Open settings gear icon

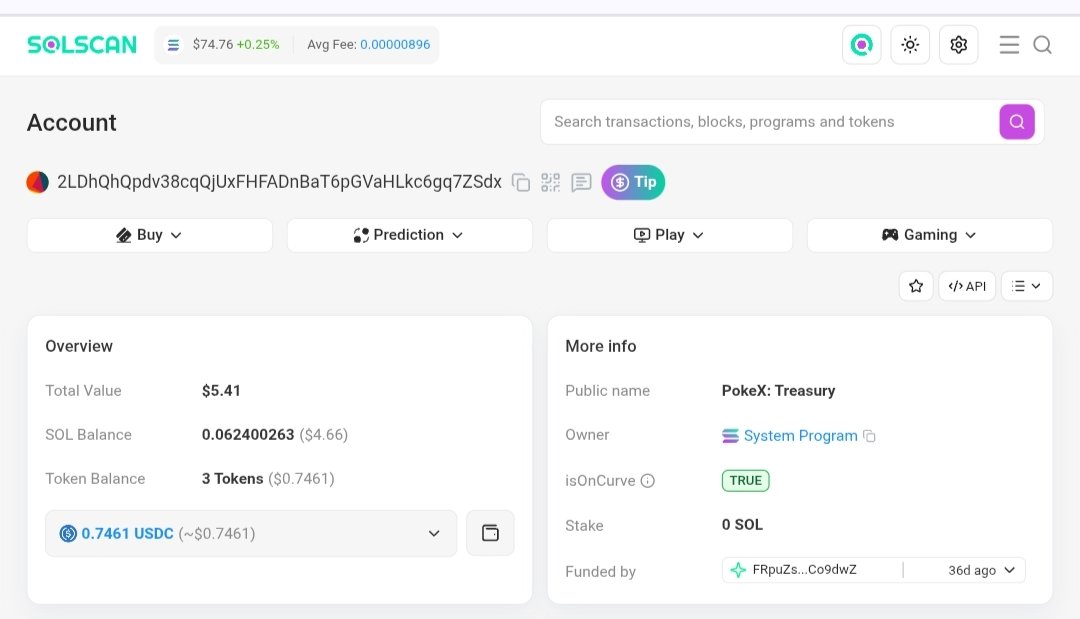point(959,45)
